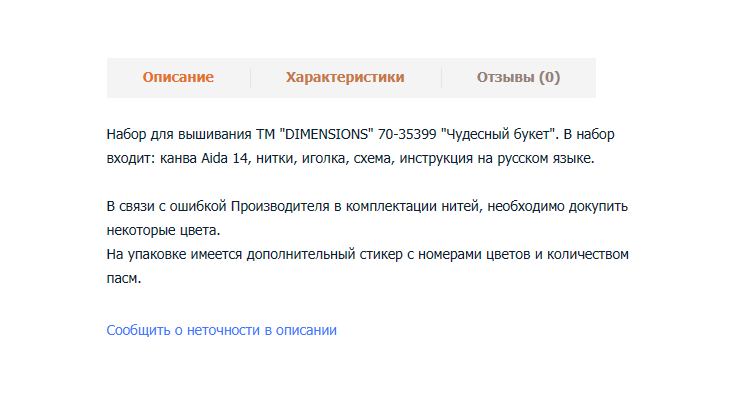This screenshot has height=407, width=749.
Task: Click the word "нитки" in the description
Action: pos(276,158)
